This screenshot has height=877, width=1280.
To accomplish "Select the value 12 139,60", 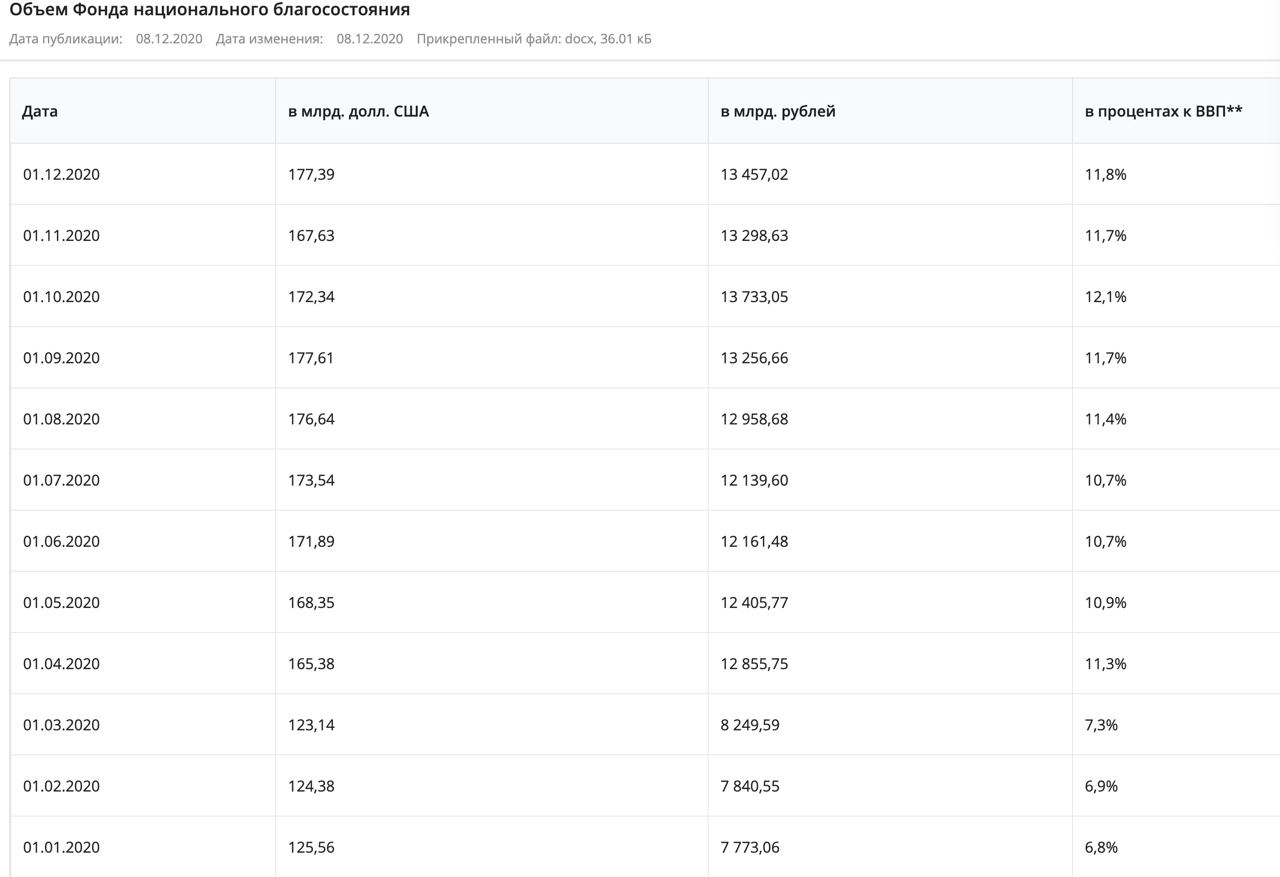I will [x=754, y=480].
